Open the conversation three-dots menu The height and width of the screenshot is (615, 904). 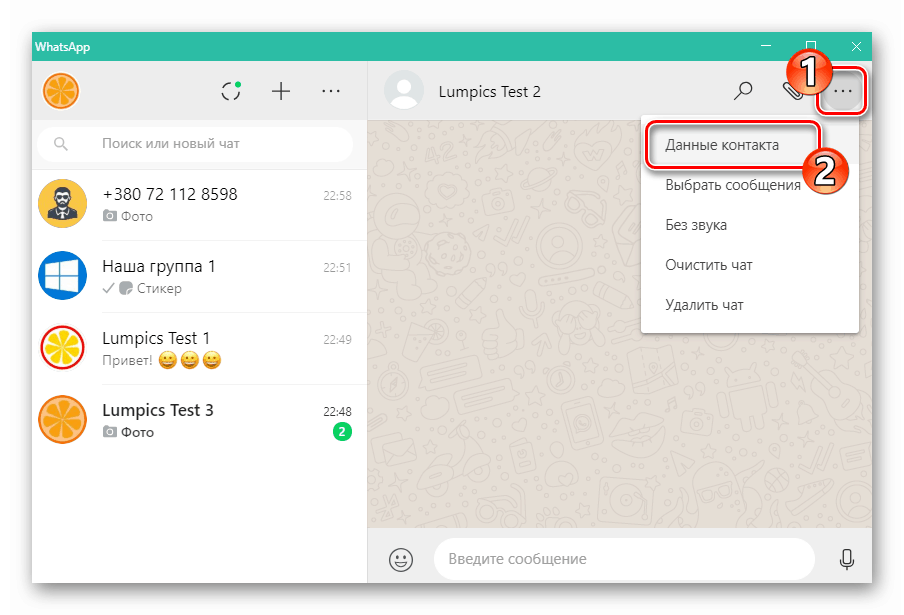coord(842,91)
